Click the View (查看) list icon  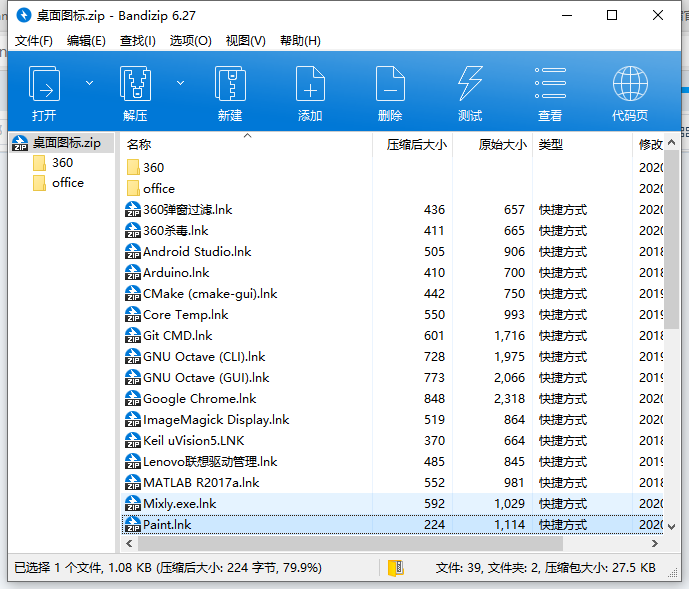[550, 84]
